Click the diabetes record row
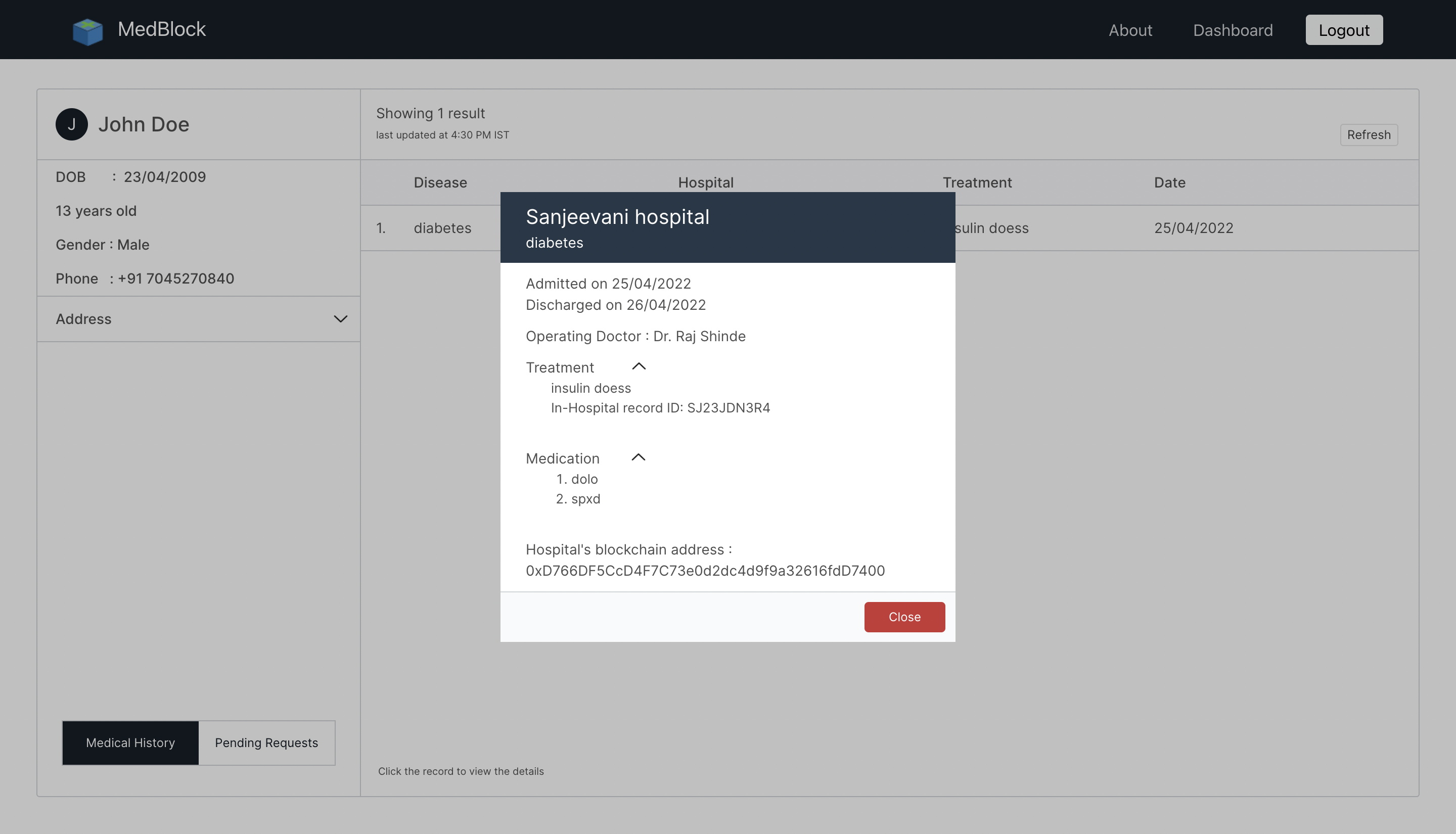Screen dimensions: 1456x834 (x=442, y=228)
